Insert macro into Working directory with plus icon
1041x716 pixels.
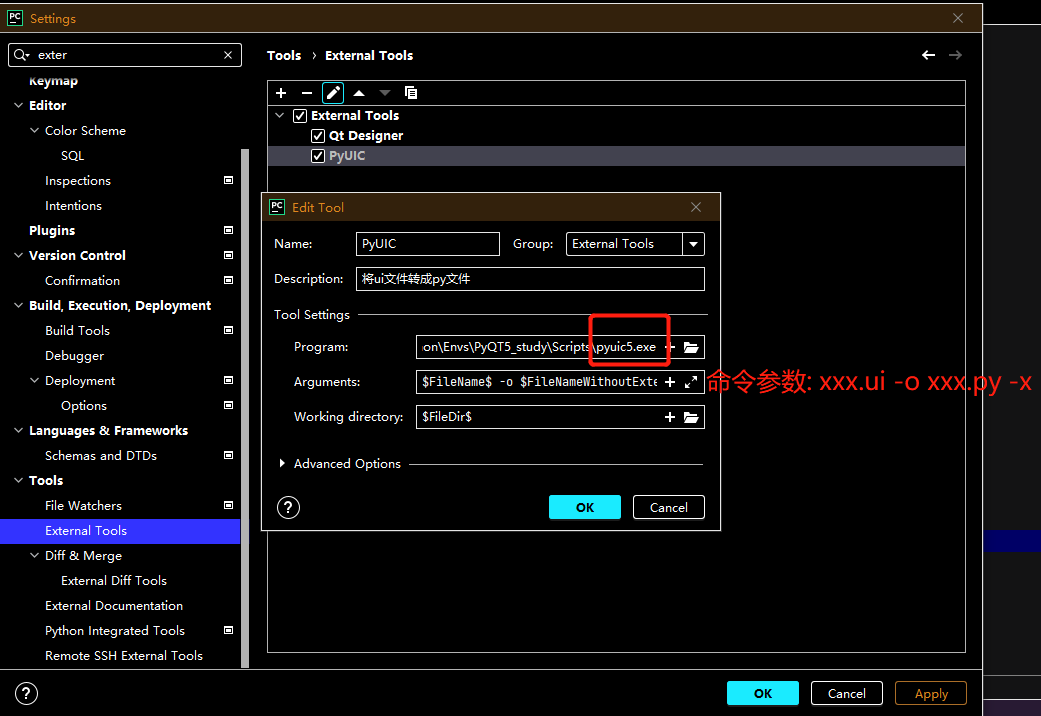click(670, 417)
